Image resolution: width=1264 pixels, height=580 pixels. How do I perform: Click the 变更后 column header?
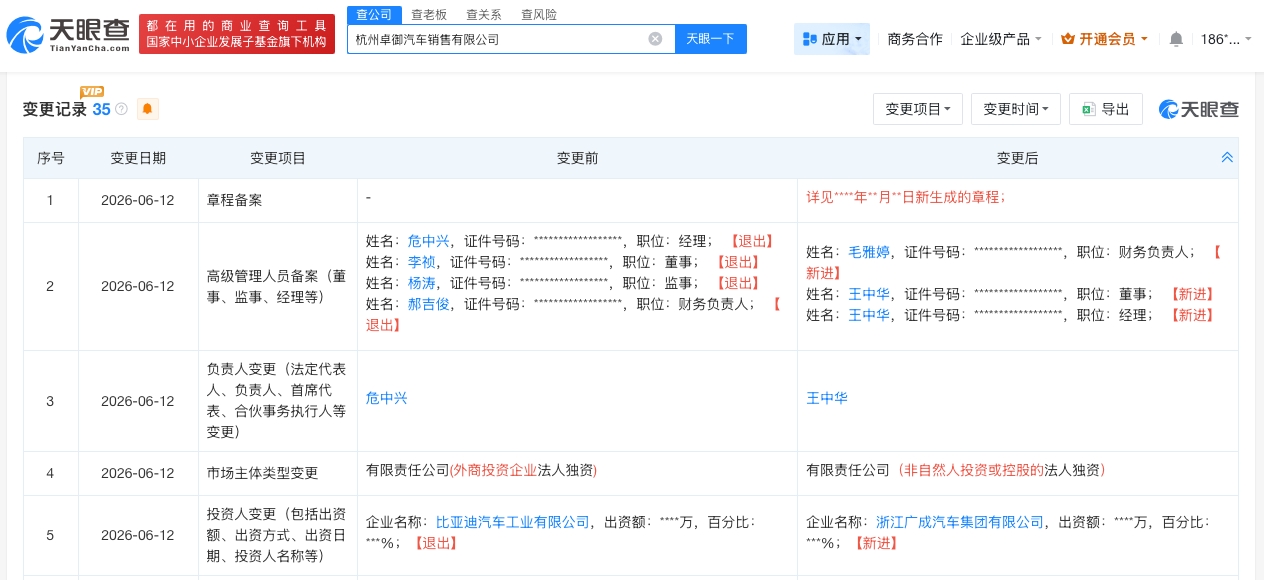pyautogui.click(x=1018, y=158)
